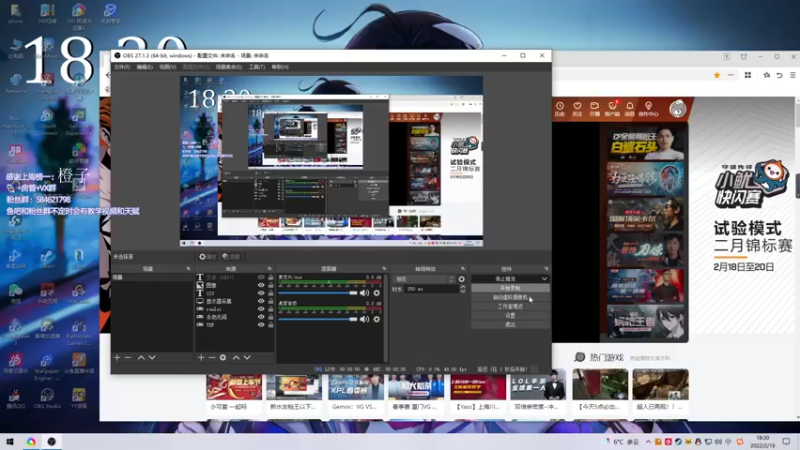
Task: Remove selected source with the minus icon
Action: [x=212, y=358]
